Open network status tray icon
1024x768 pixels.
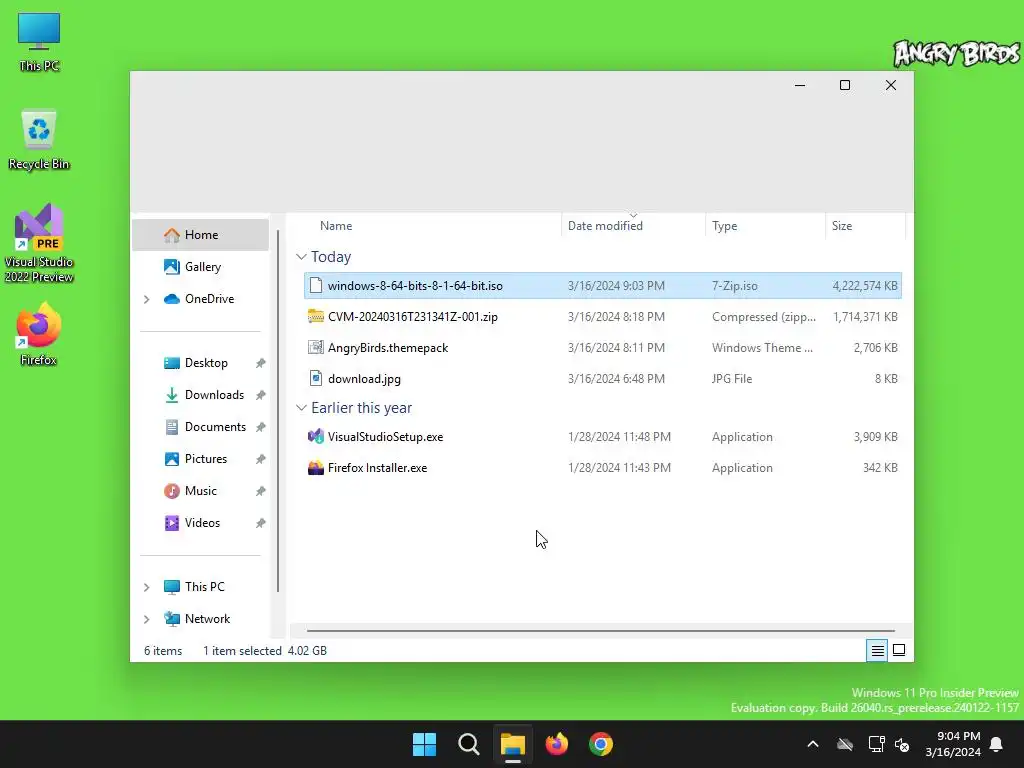[876, 744]
